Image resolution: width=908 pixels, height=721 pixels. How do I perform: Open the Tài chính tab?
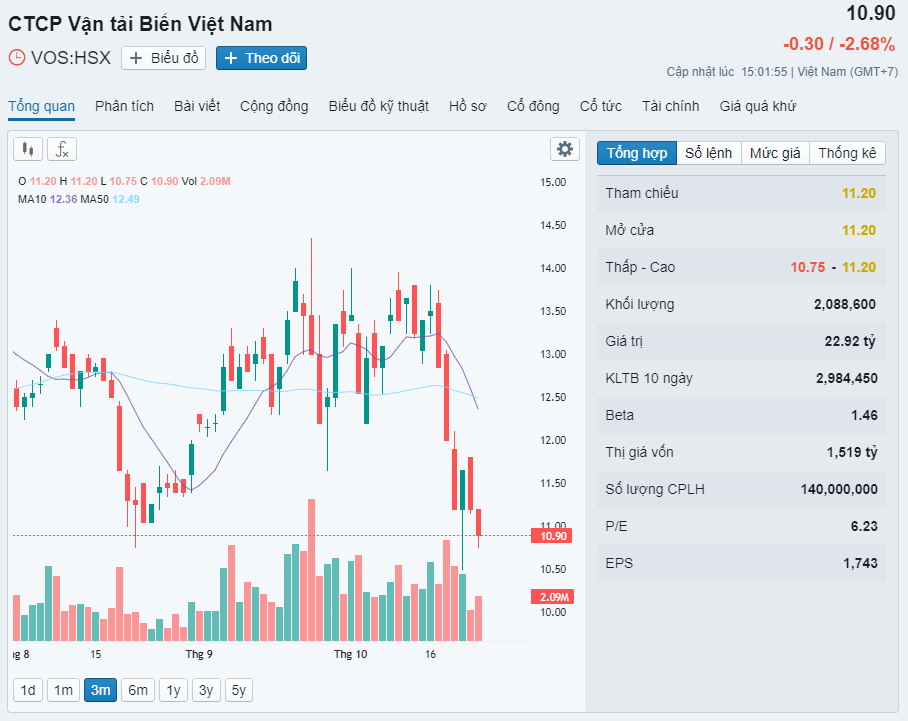pos(671,107)
